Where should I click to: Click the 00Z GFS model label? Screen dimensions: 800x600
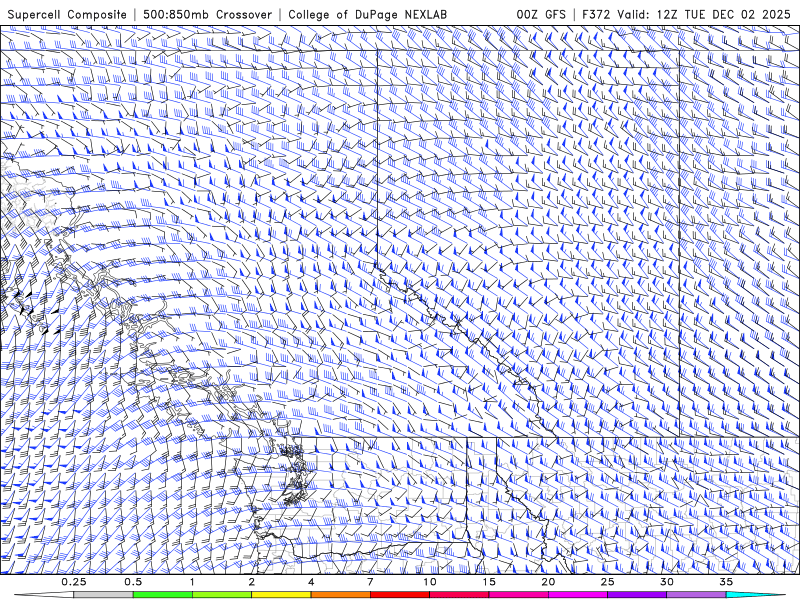pyautogui.click(x=541, y=14)
